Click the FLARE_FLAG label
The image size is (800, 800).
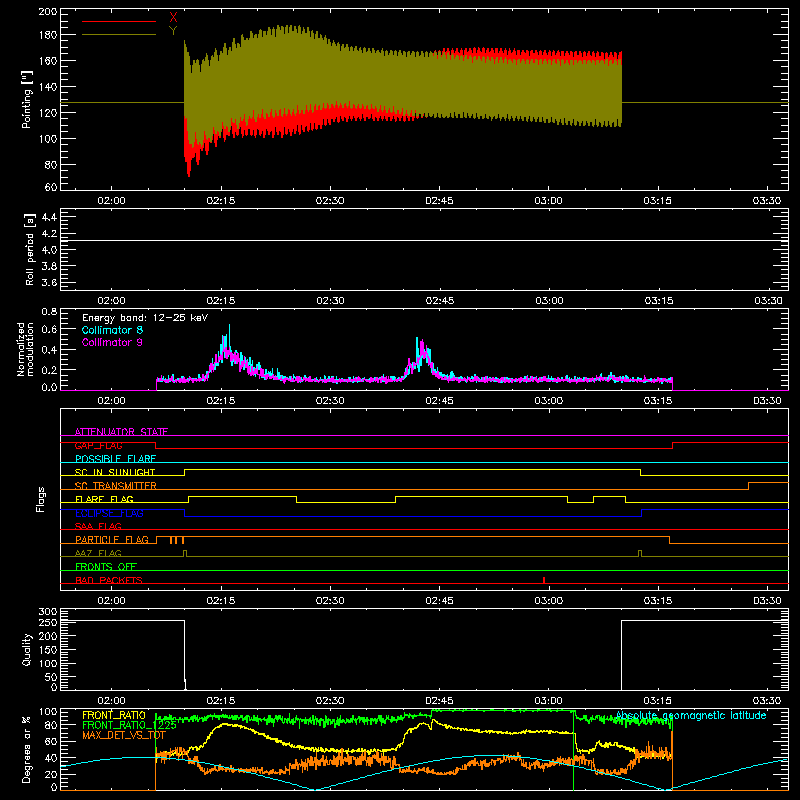pyautogui.click(x=104, y=499)
